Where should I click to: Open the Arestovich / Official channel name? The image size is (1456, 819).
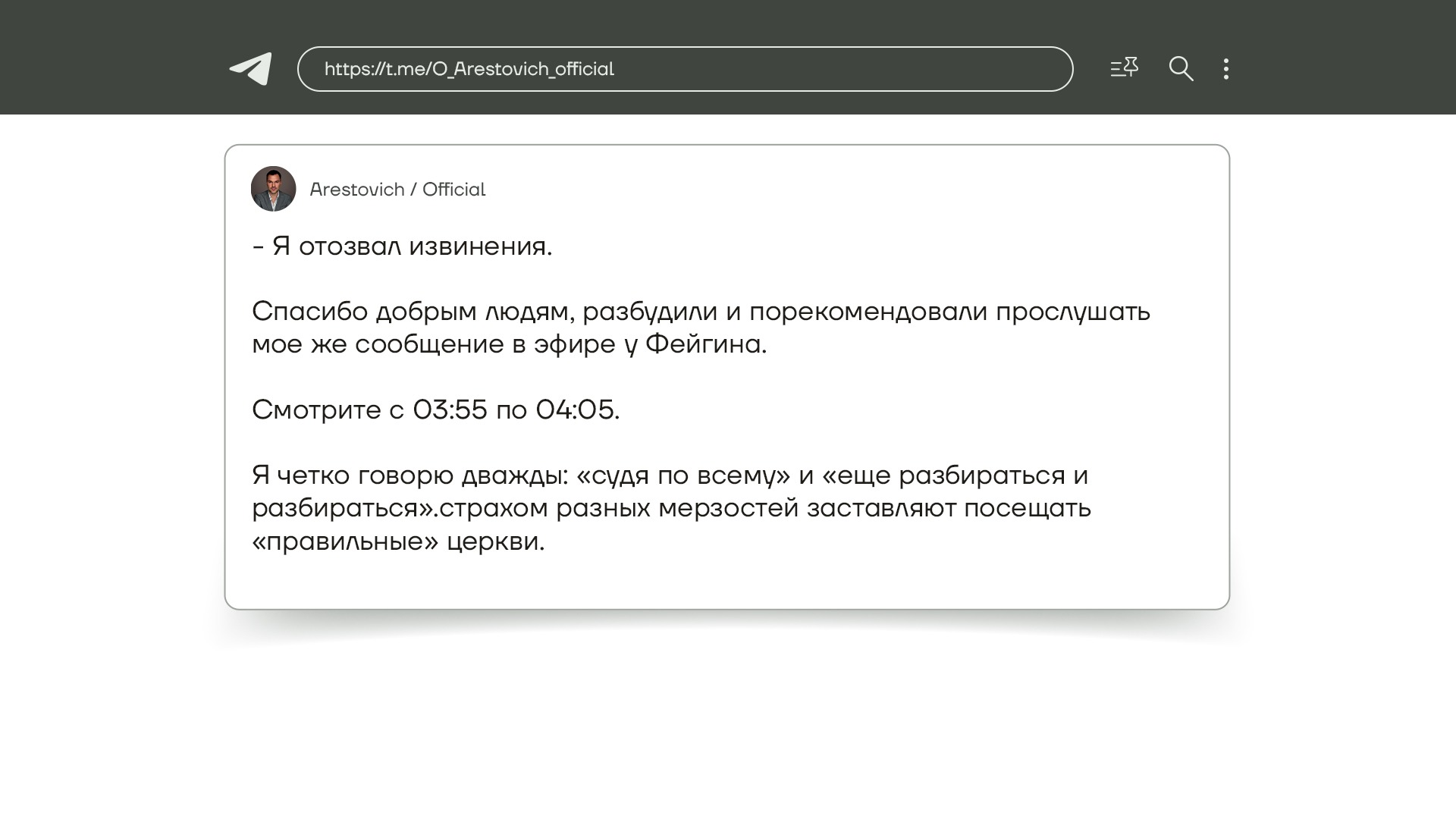click(x=397, y=190)
